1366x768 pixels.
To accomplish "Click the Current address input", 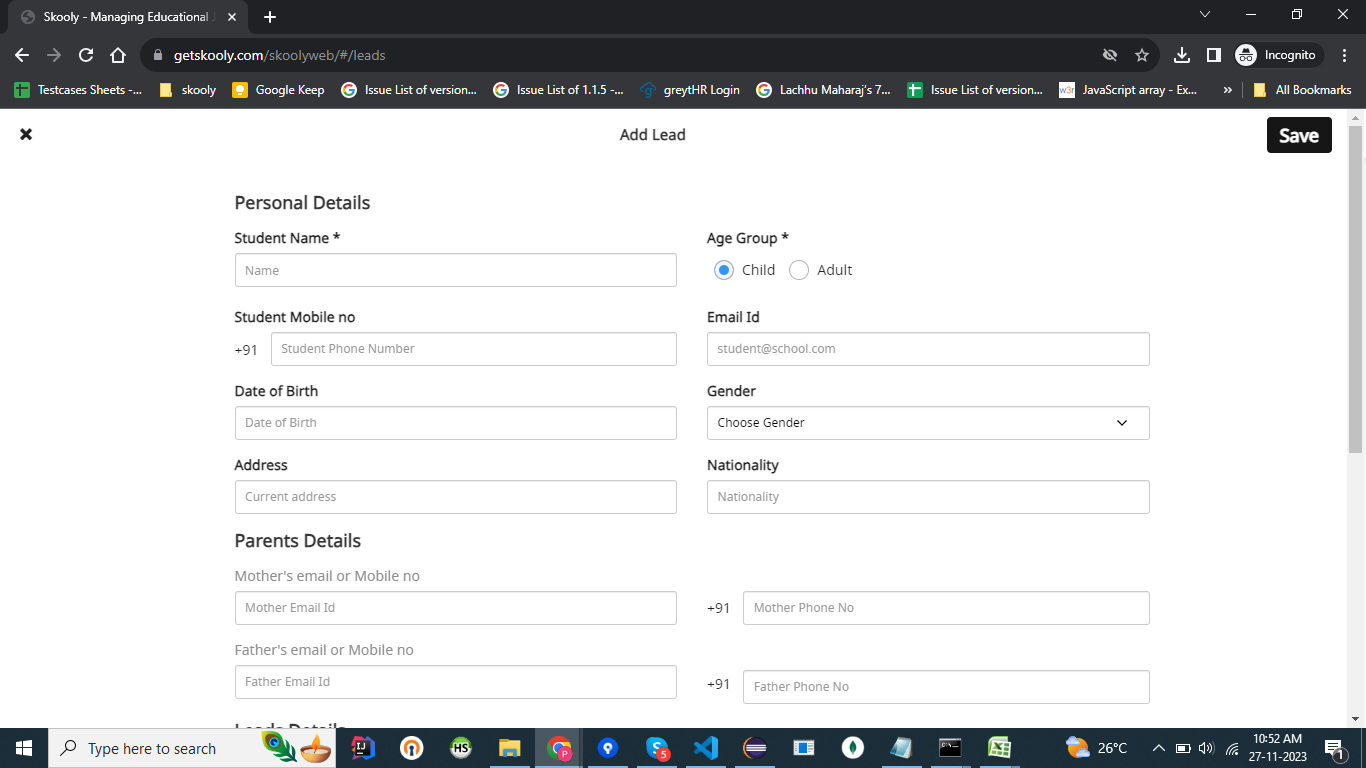I will (x=455, y=497).
